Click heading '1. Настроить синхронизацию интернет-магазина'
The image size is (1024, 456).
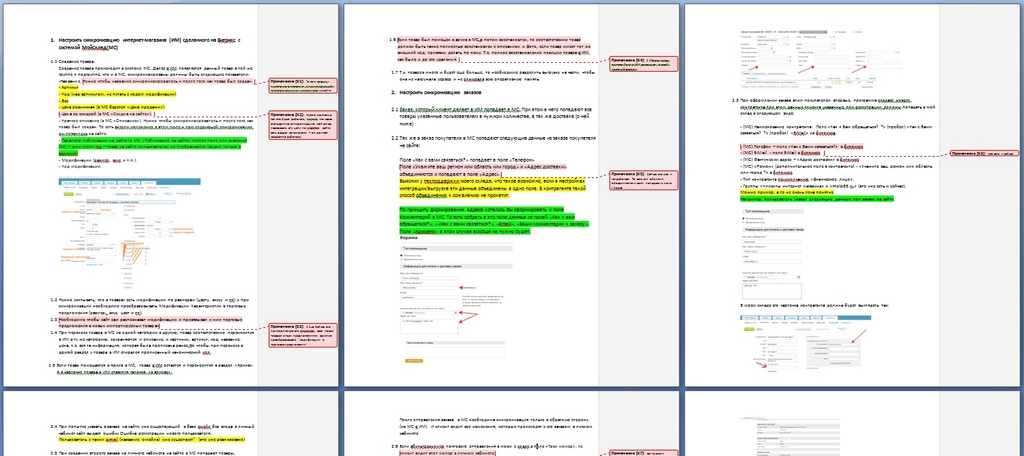tap(147, 44)
